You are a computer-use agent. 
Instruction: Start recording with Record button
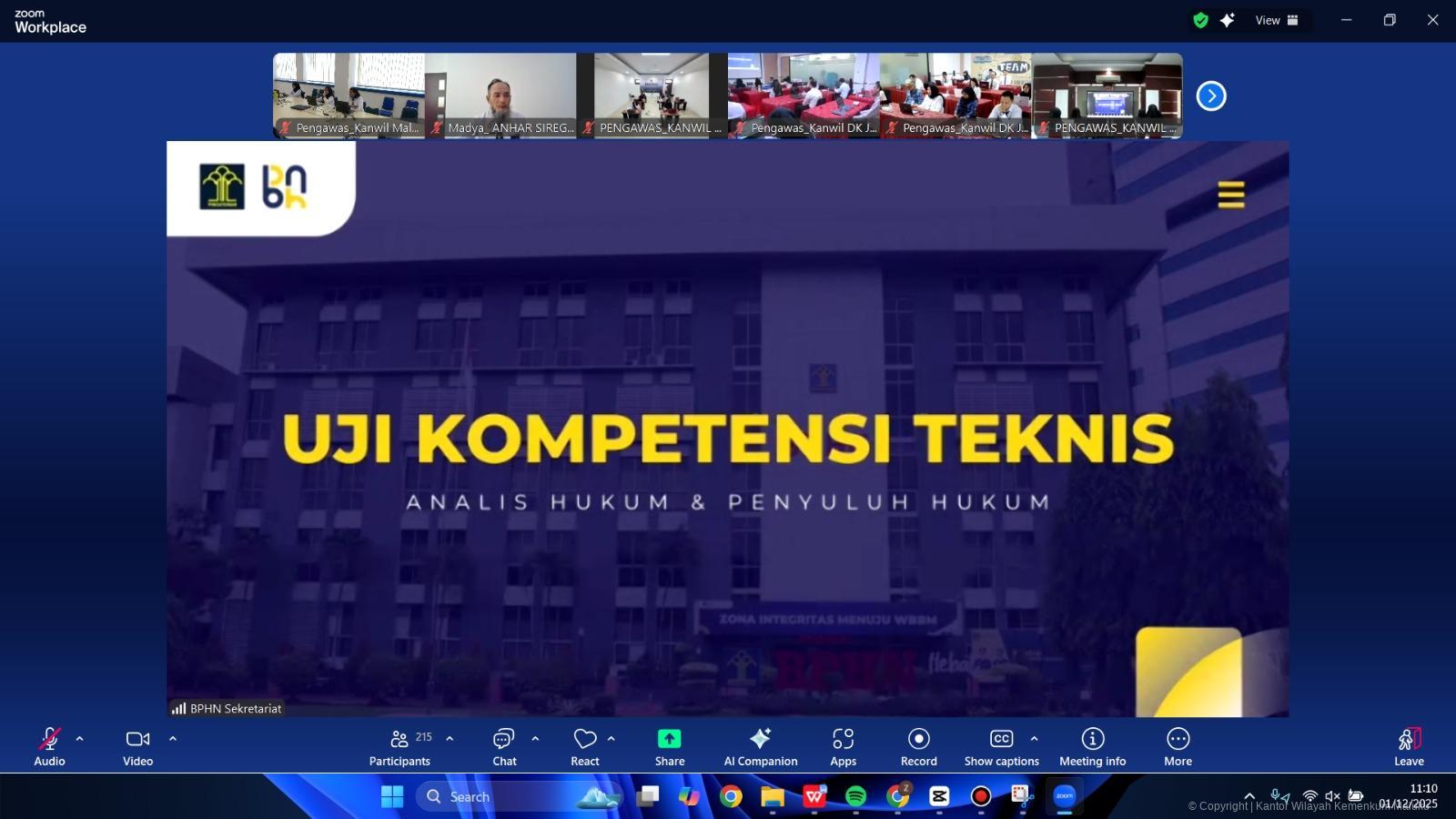click(x=918, y=746)
